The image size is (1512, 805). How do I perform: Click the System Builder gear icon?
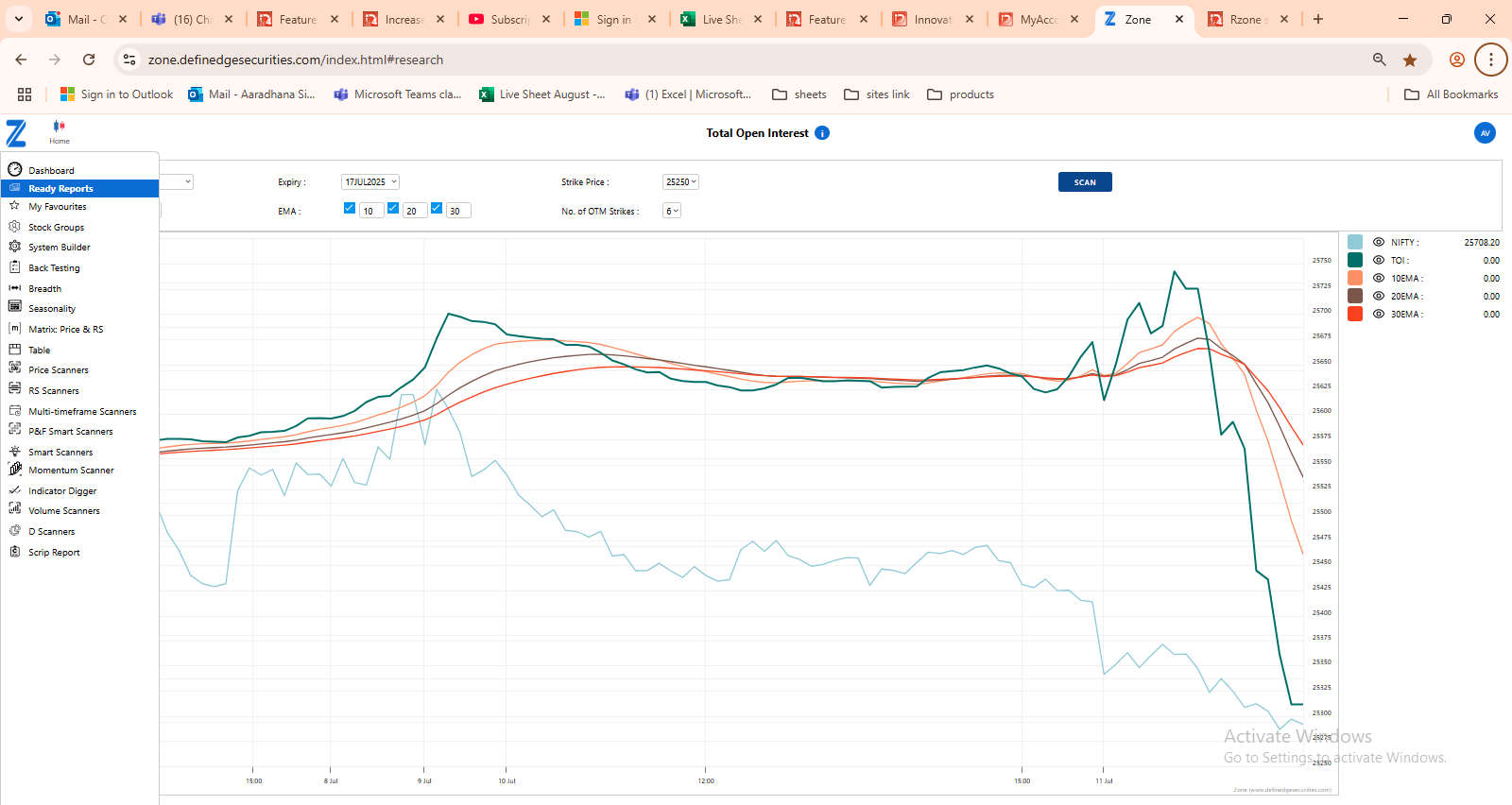pos(15,246)
